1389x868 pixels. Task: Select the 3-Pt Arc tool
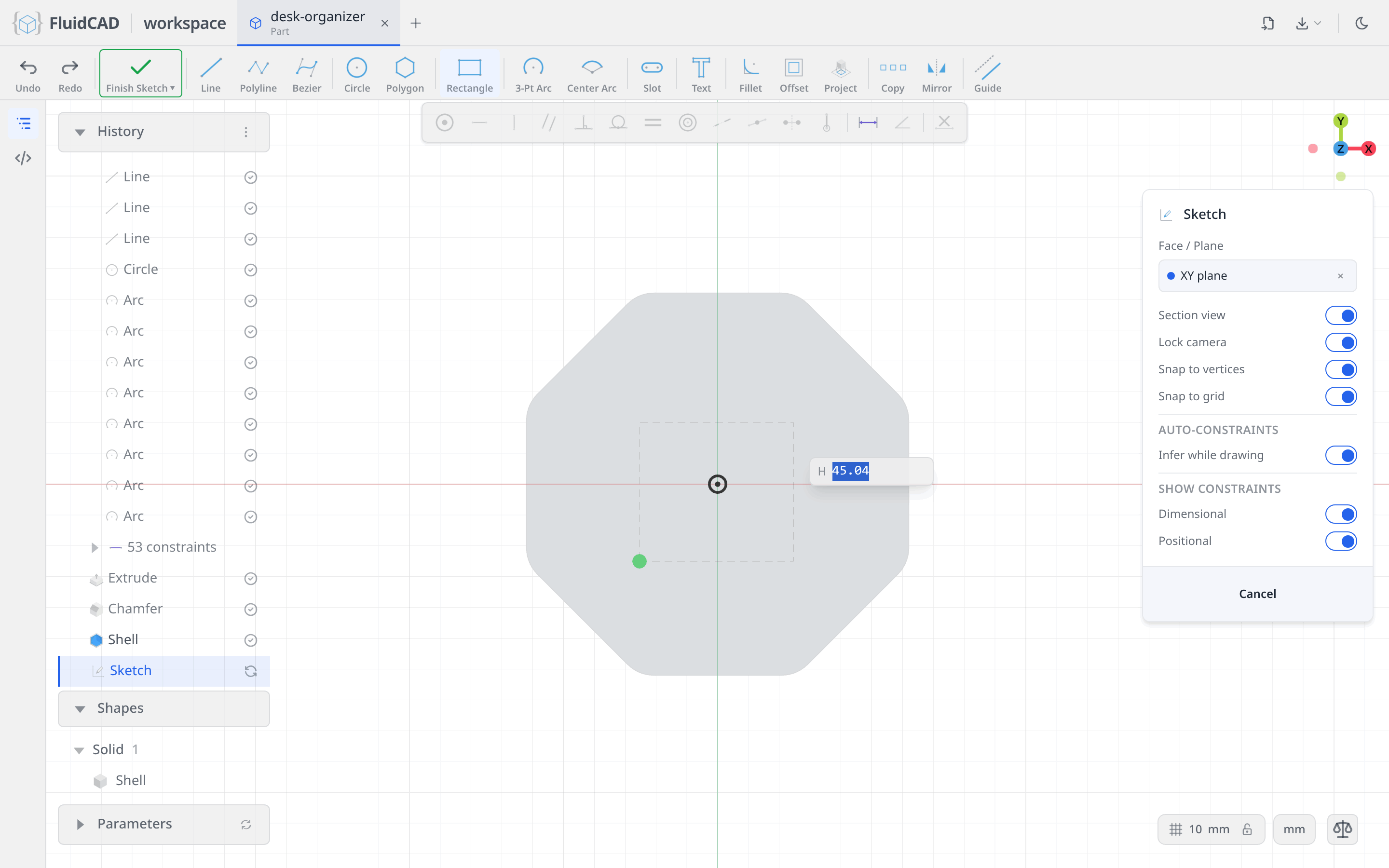tap(533, 75)
